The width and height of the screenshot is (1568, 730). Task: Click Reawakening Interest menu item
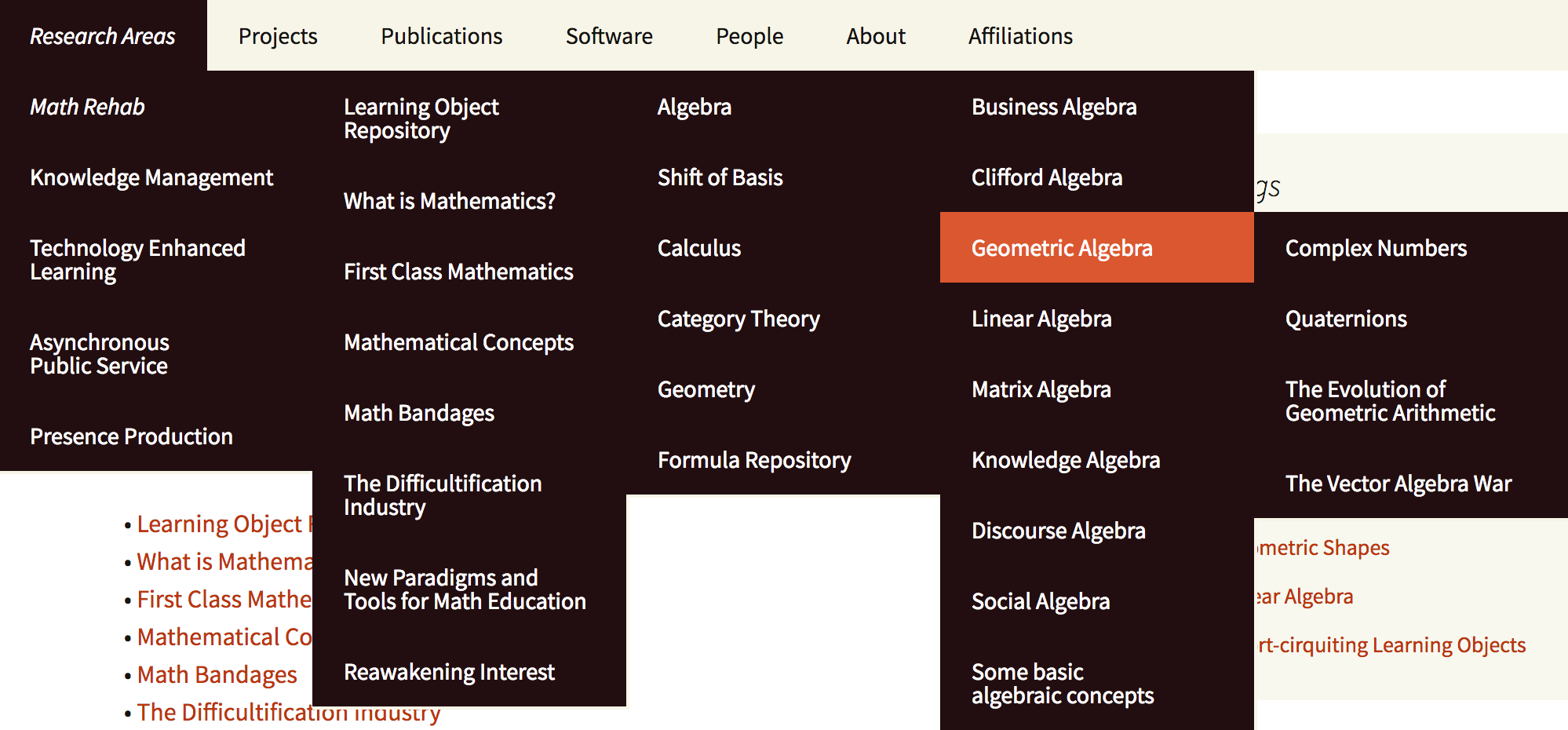point(449,672)
